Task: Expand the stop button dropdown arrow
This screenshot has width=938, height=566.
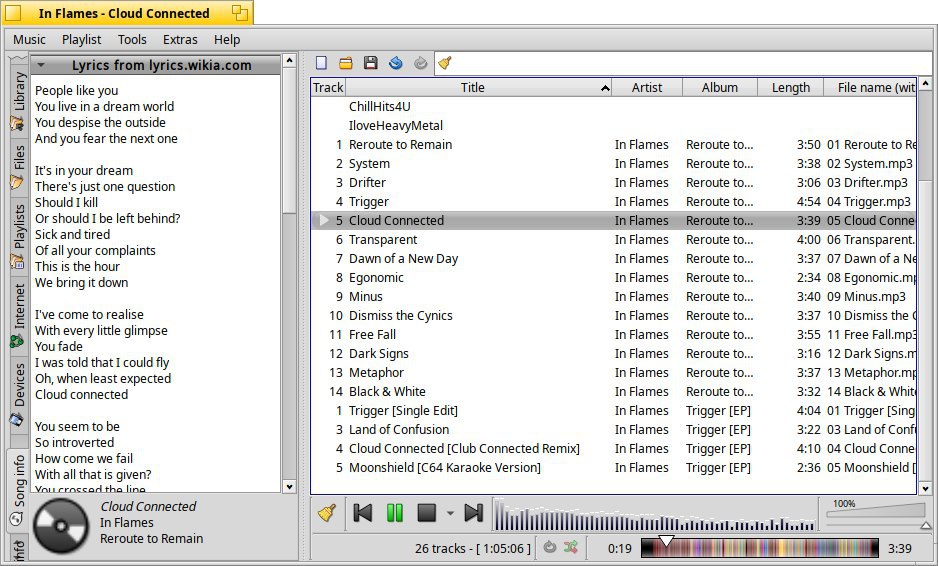Action: pos(450,513)
